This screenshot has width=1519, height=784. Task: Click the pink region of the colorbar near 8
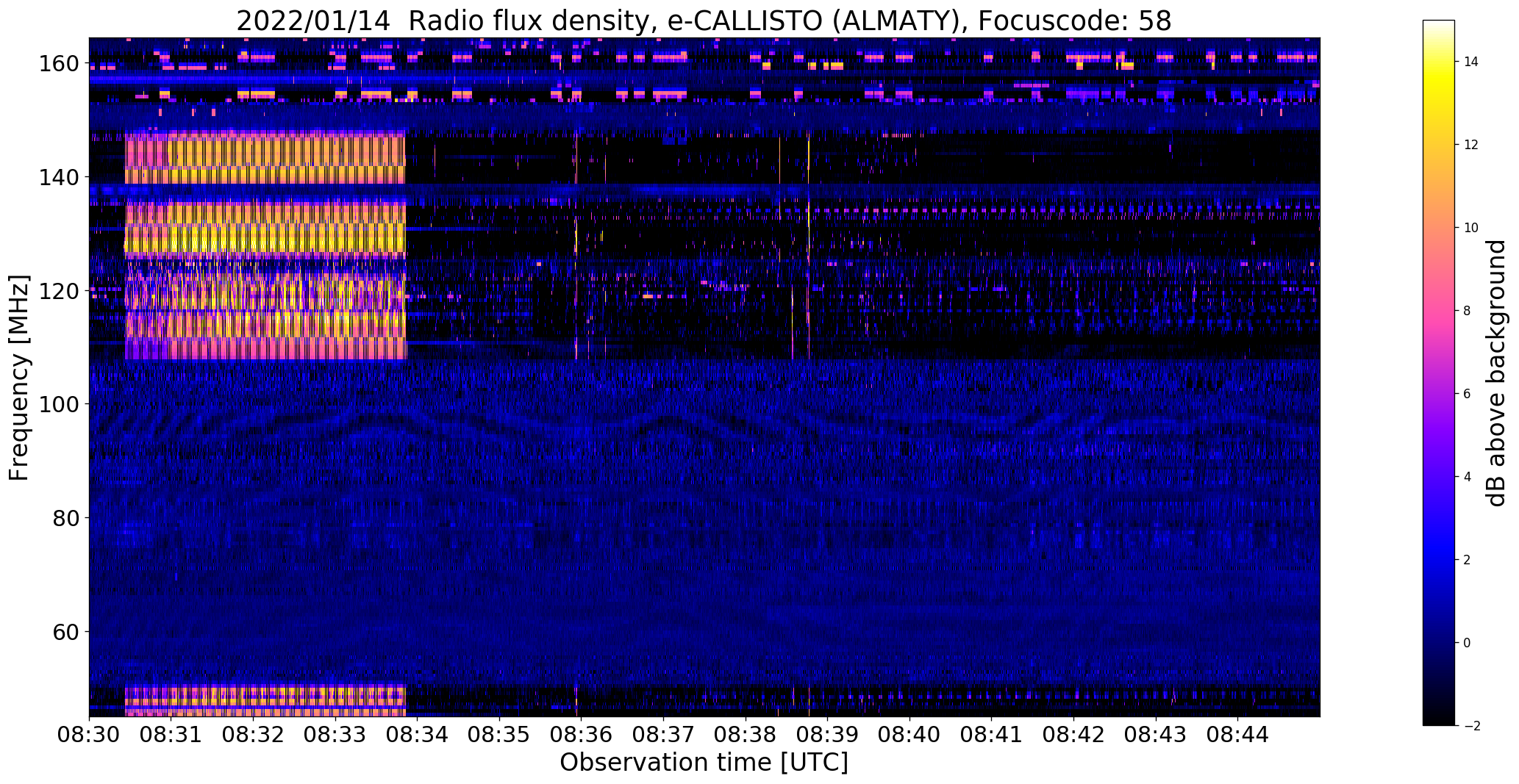coord(1439,311)
